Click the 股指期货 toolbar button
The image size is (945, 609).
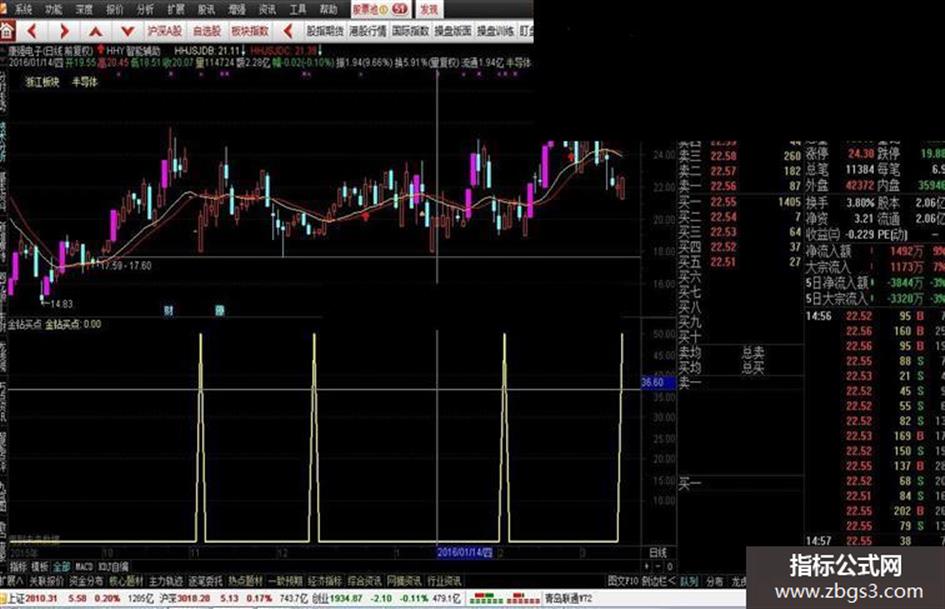325,31
